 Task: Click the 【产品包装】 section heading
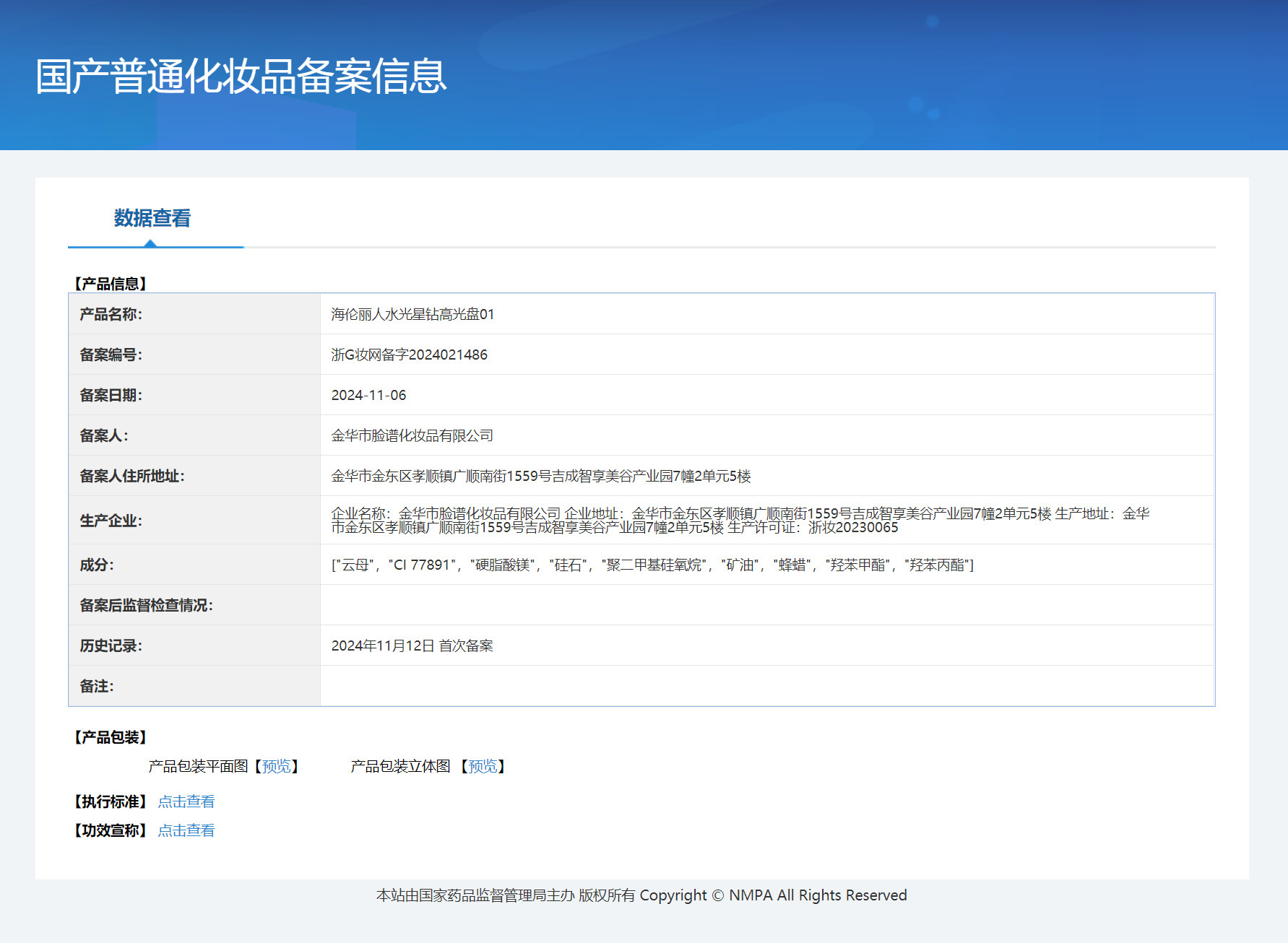click(111, 737)
